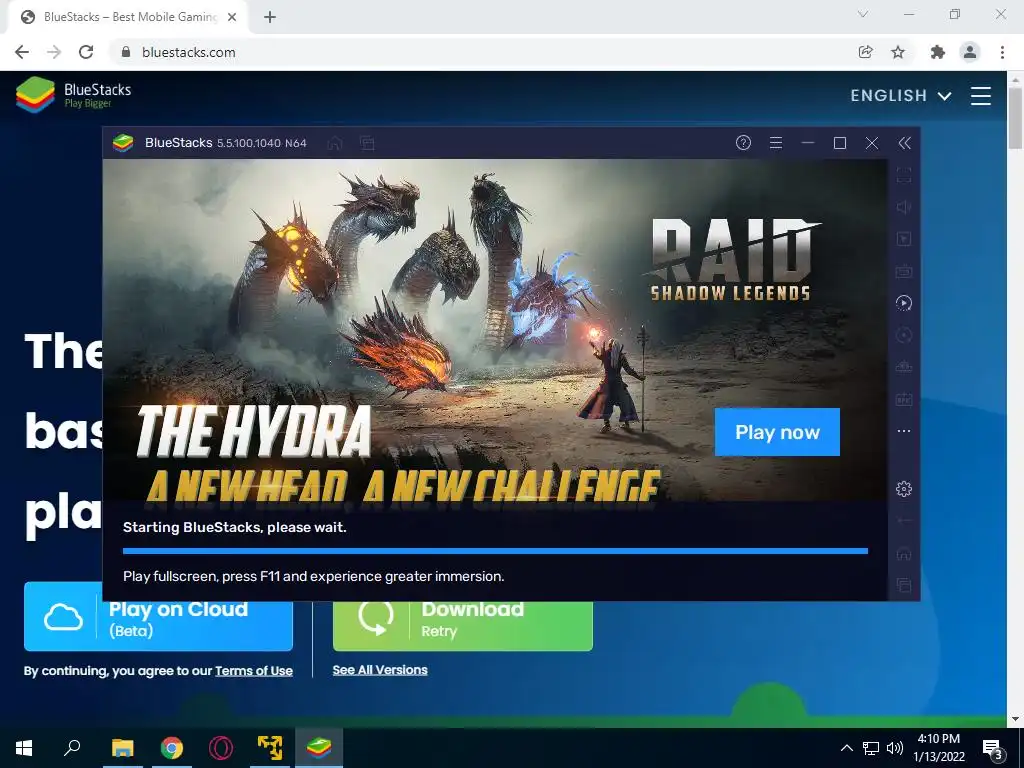Screen dimensions: 1024x768
Task: Click the Android home icon in sidebar
Action: coord(904,553)
